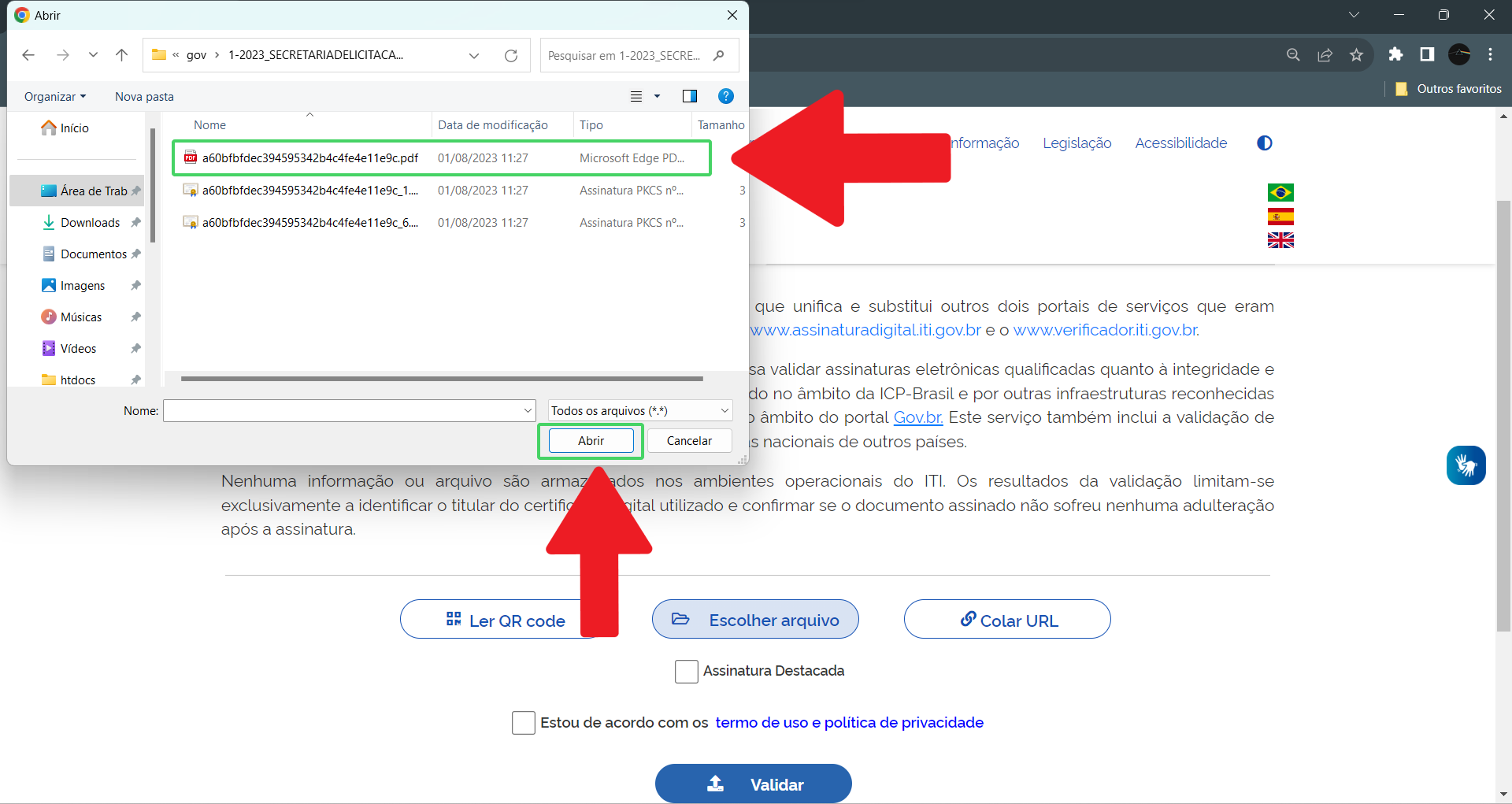Bookmark page with the star icon

(x=1356, y=55)
